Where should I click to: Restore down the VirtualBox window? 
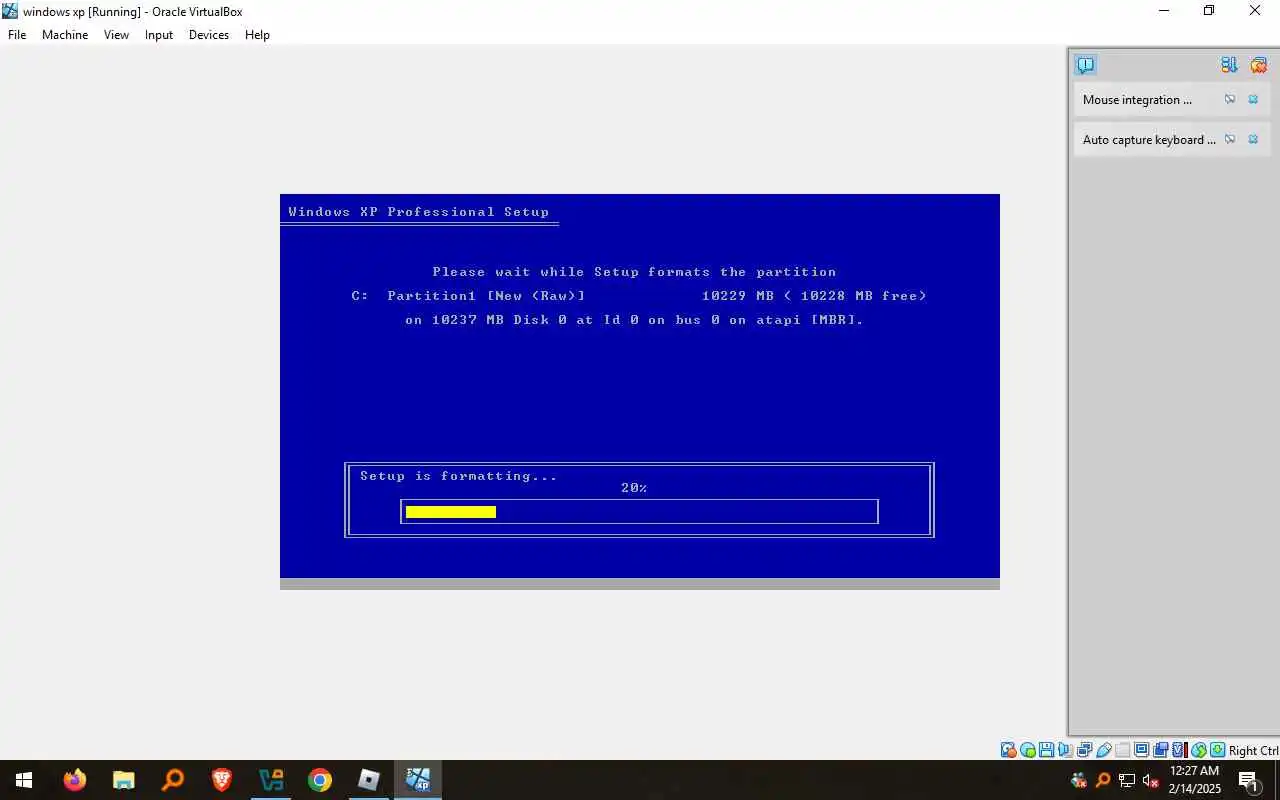point(1209,11)
